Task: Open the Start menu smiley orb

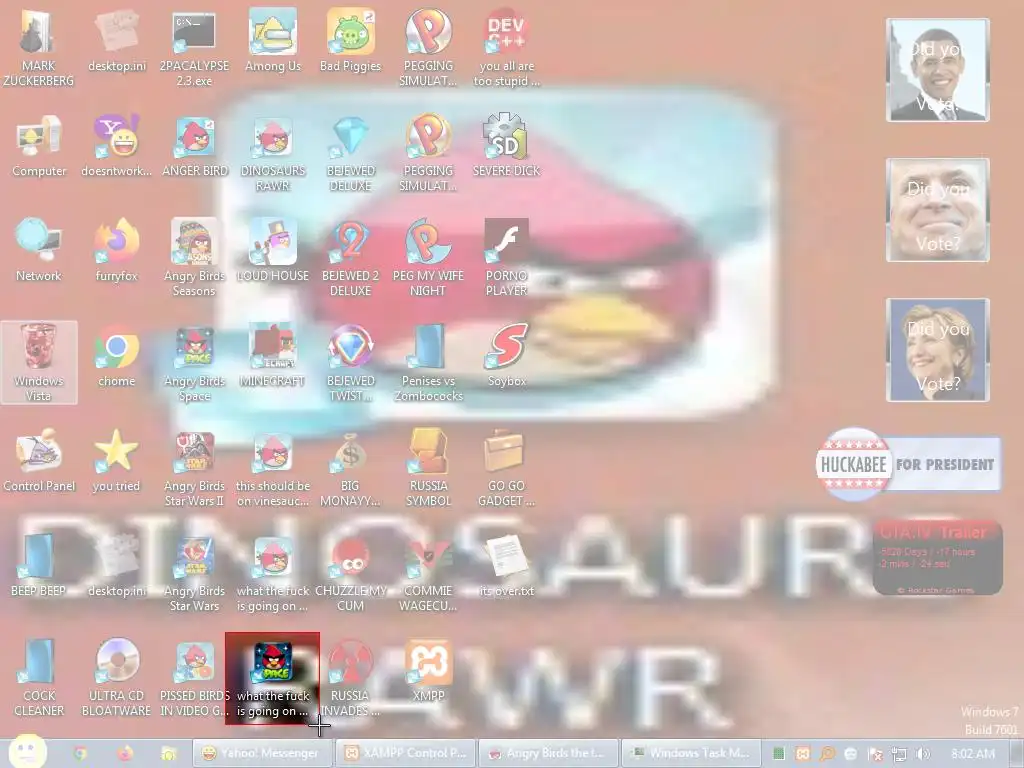Action: click(x=27, y=752)
